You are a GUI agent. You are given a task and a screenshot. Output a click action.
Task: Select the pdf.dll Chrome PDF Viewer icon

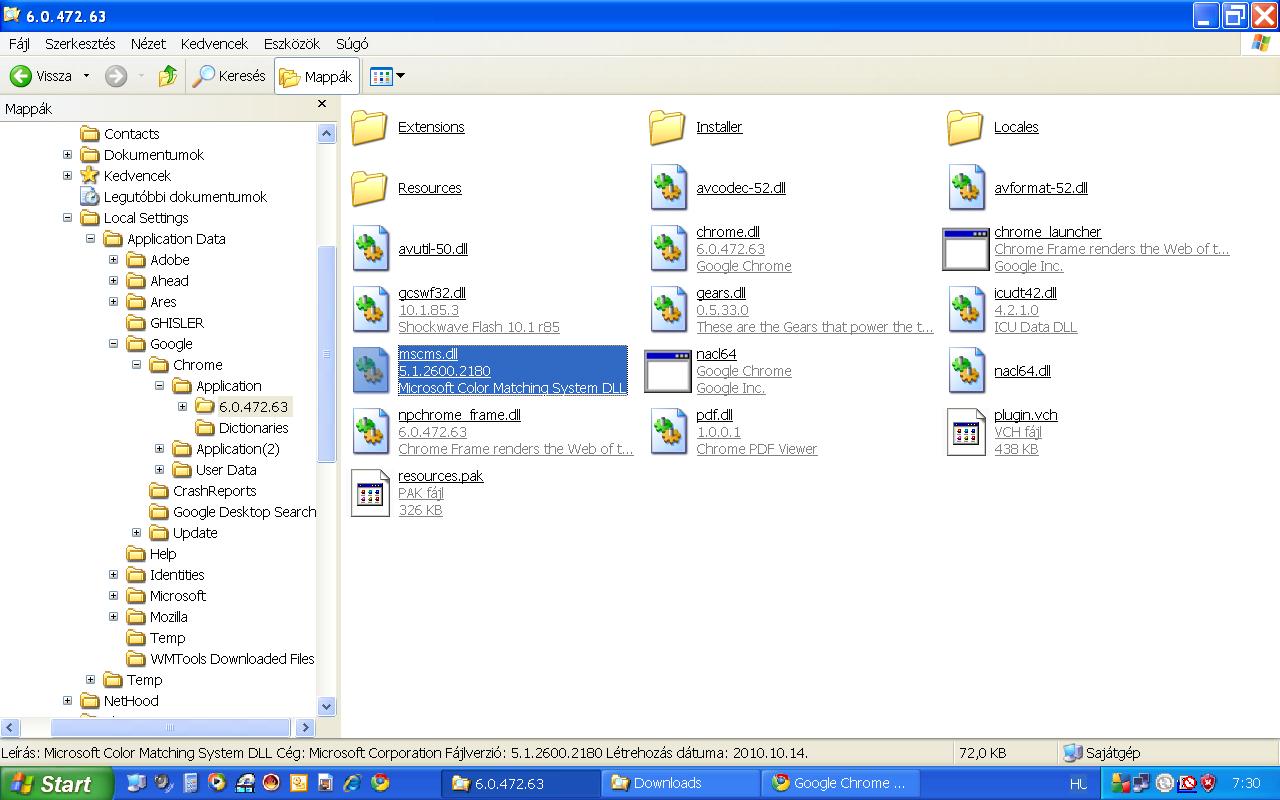click(x=668, y=432)
